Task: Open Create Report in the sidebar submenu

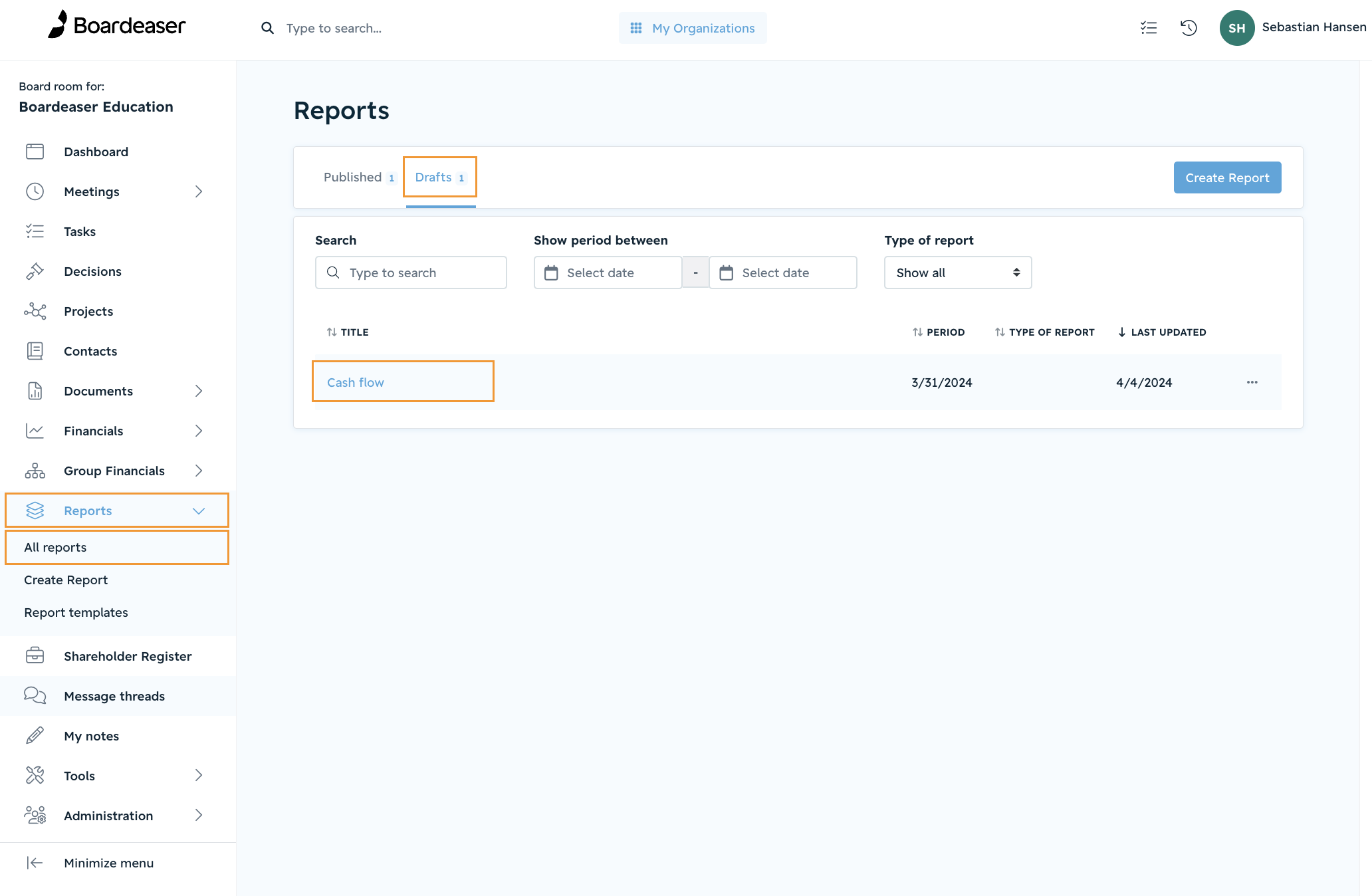Action: pyautogui.click(x=66, y=580)
